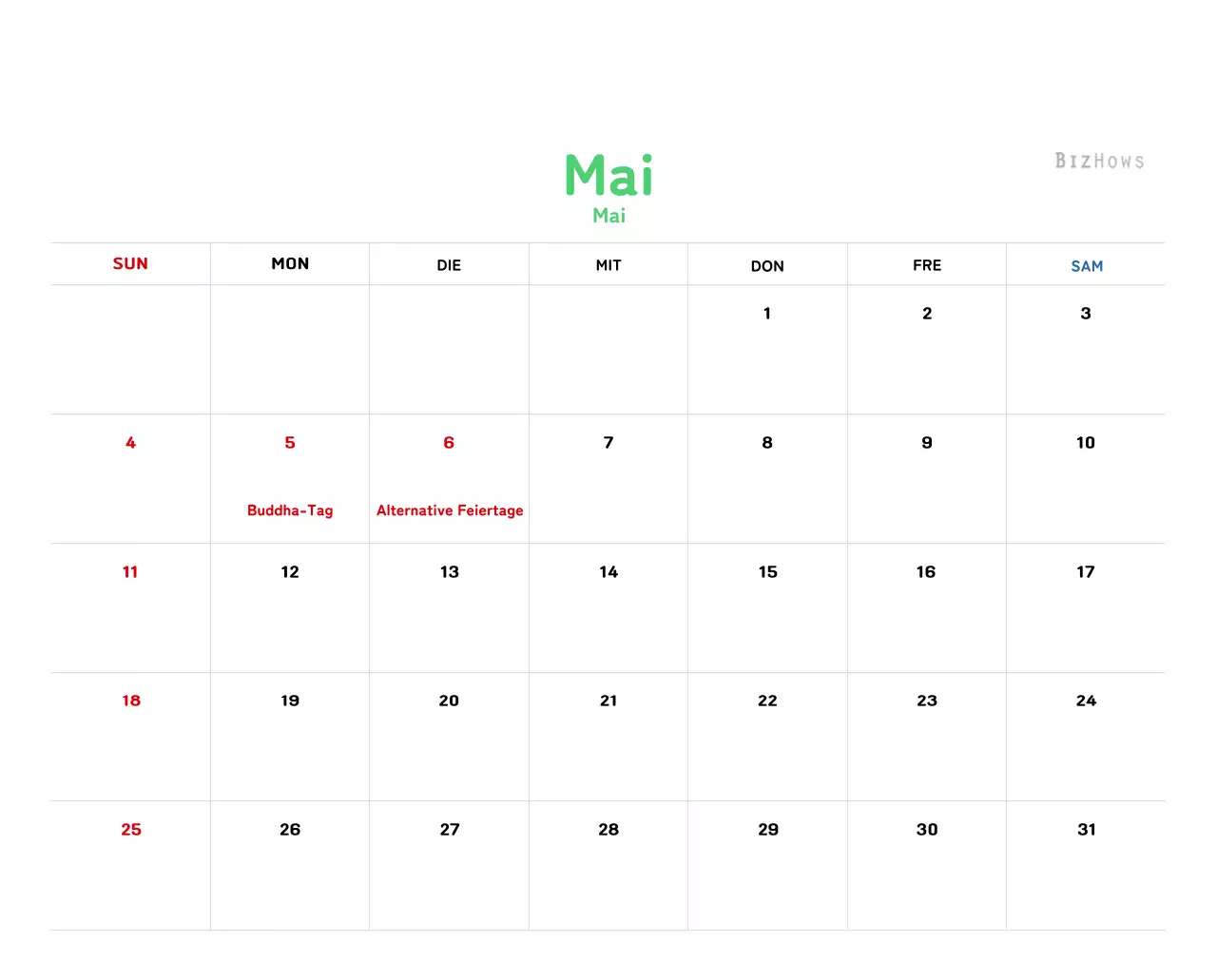Open the Buddha-Tag holiday label
The height and width of the screenshot is (980, 1217).
(290, 510)
